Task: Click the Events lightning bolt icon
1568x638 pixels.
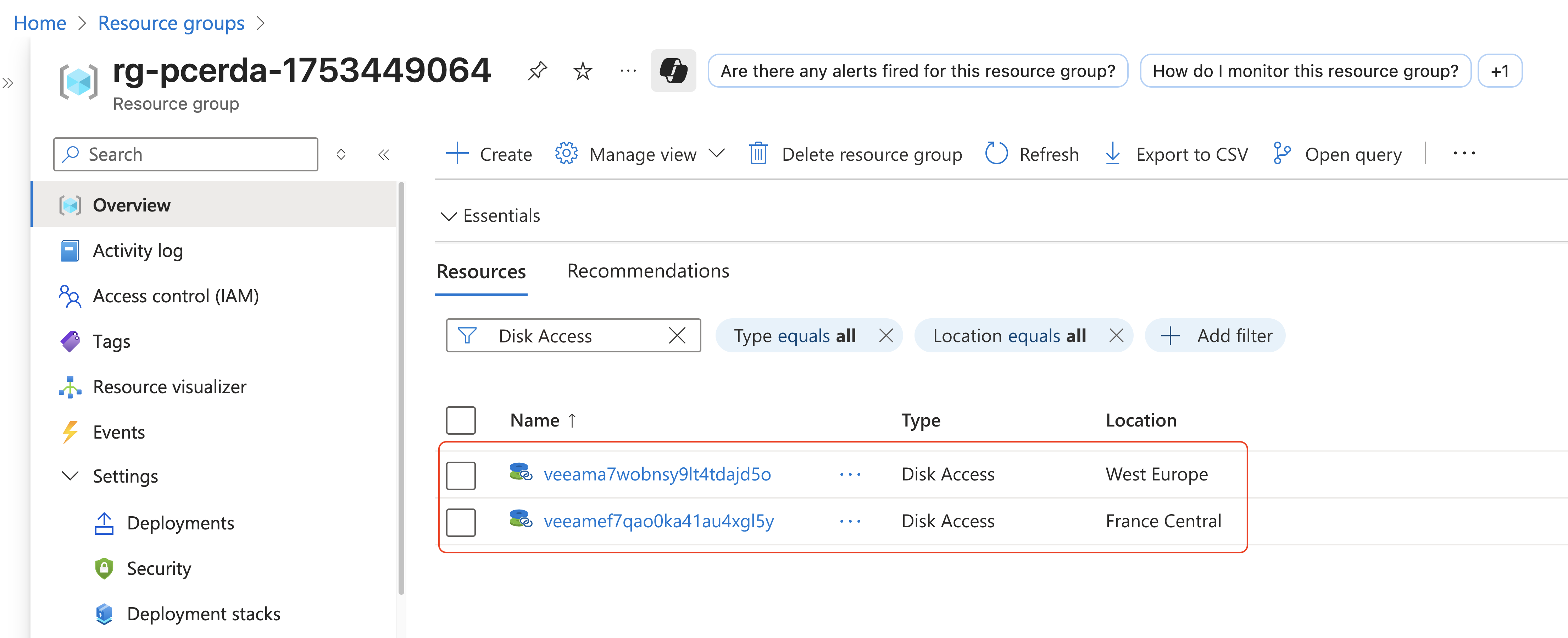Action: (70, 432)
